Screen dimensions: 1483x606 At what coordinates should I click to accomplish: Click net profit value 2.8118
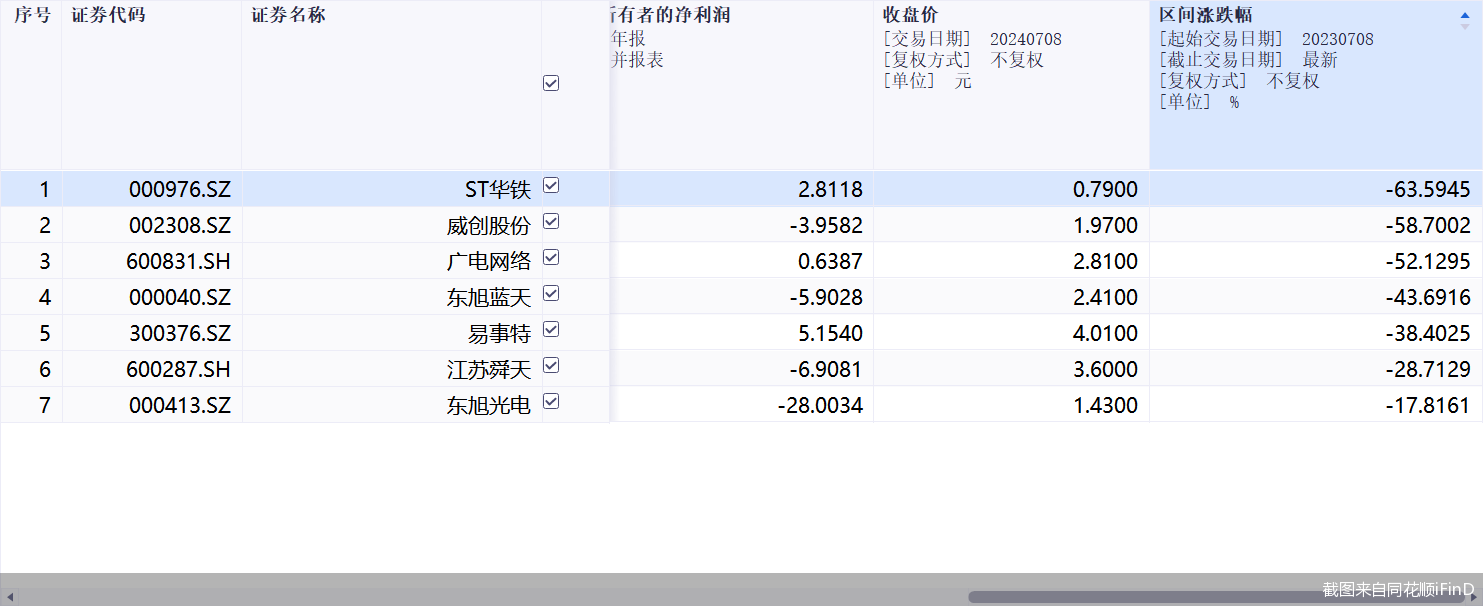830,190
